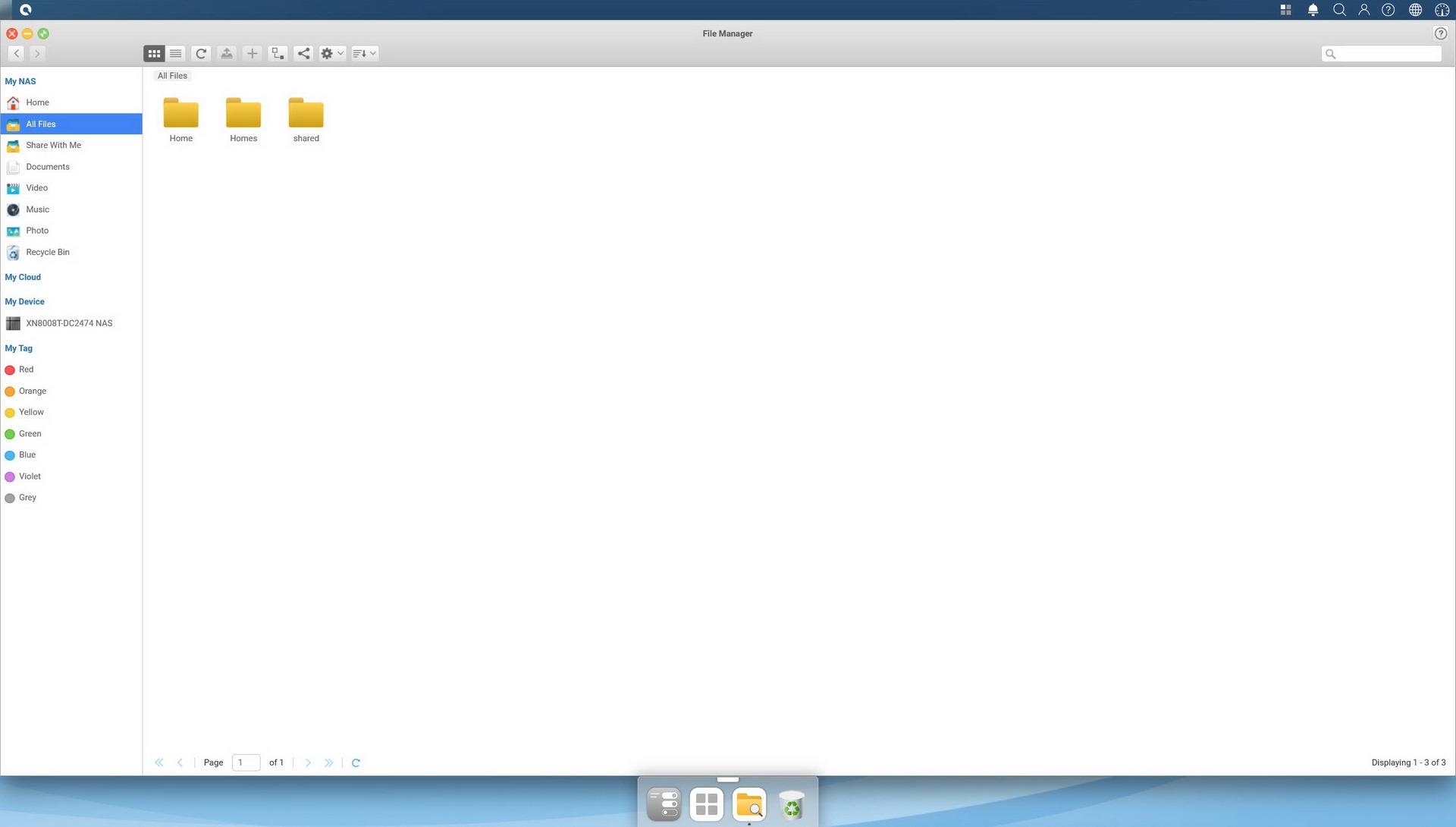Screen dimensions: 1456x827
Task: Open the recycle bin in dock
Action: (x=792, y=805)
